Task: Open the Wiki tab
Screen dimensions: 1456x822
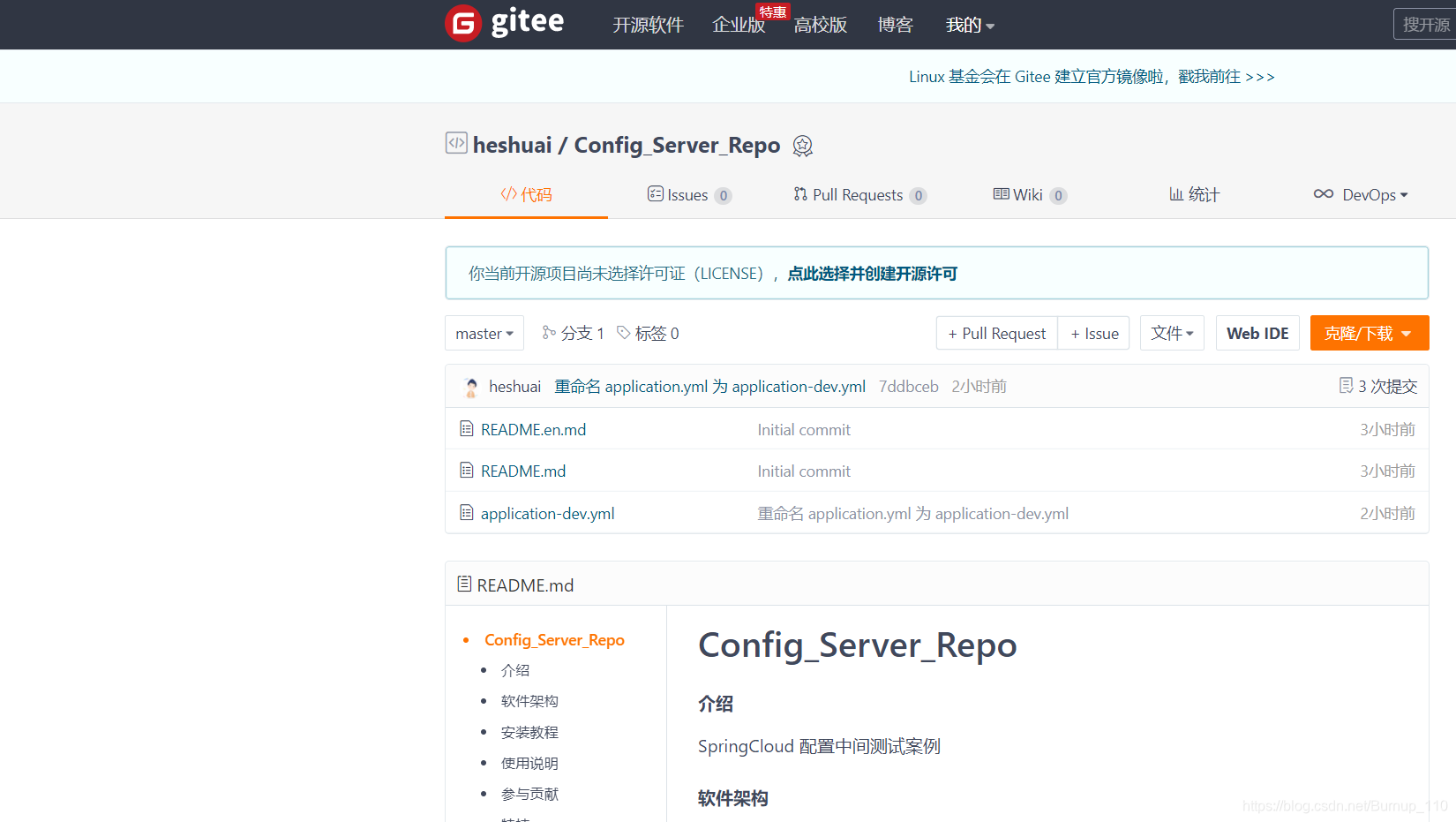Action: pos(1030,195)
